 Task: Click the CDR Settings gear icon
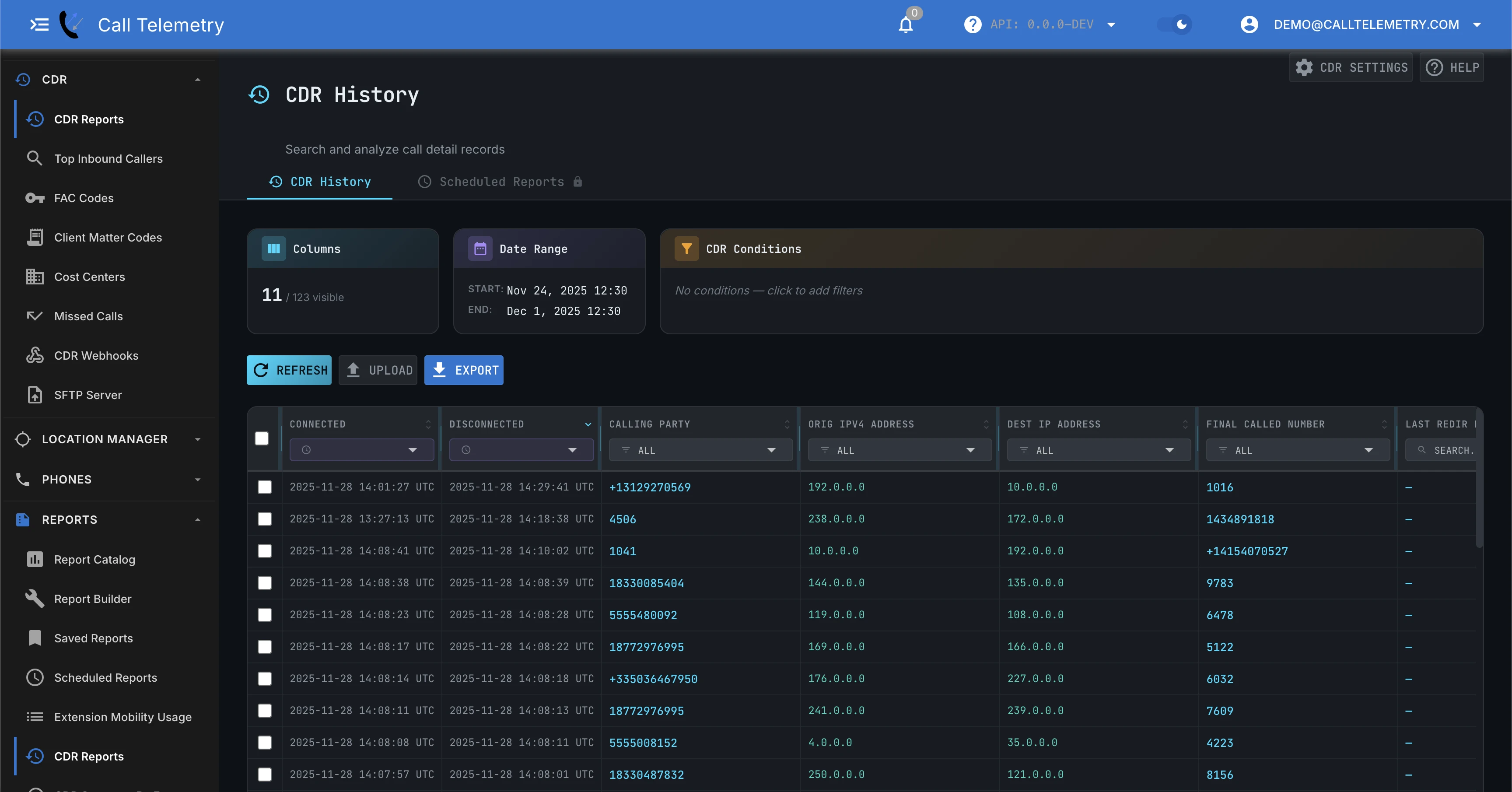[x=1304, y=67]
